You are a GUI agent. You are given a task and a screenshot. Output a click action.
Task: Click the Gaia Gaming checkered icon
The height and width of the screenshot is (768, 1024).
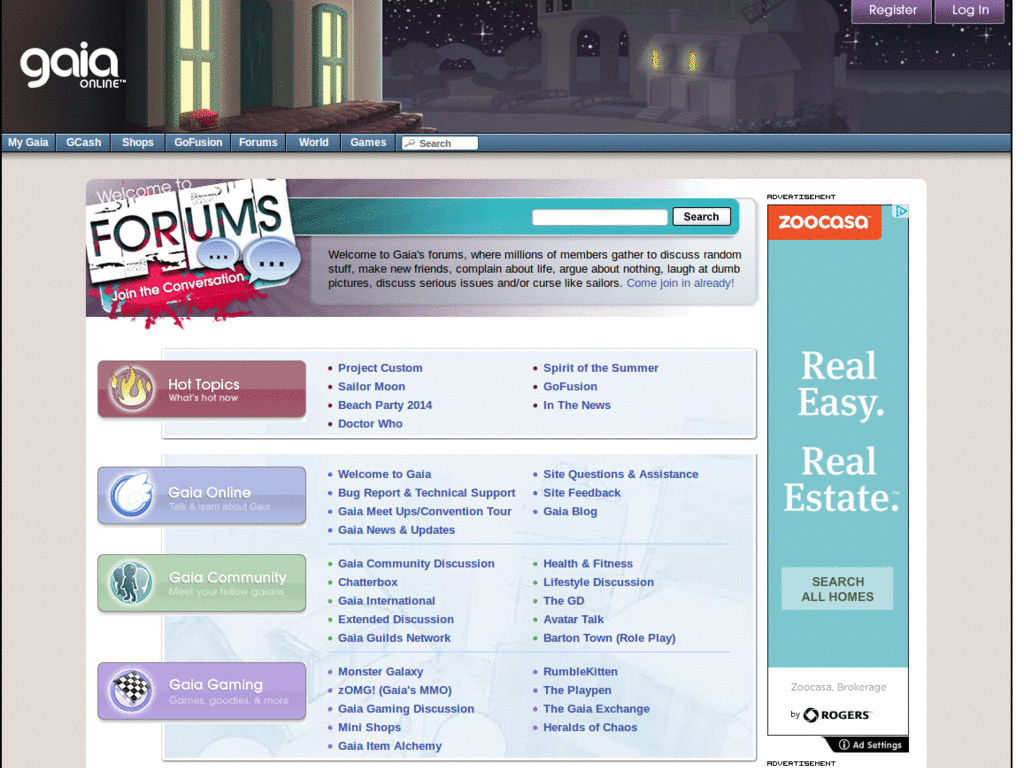point(131,690)
